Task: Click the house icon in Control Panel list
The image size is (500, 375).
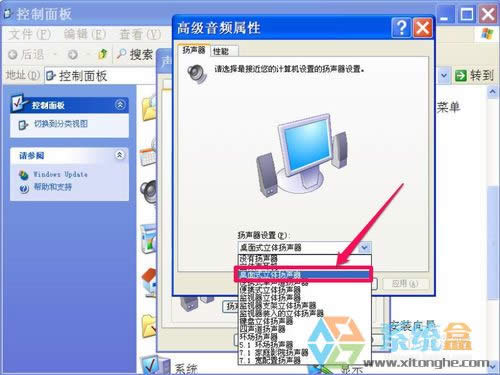Action: (x=149, y=283)
